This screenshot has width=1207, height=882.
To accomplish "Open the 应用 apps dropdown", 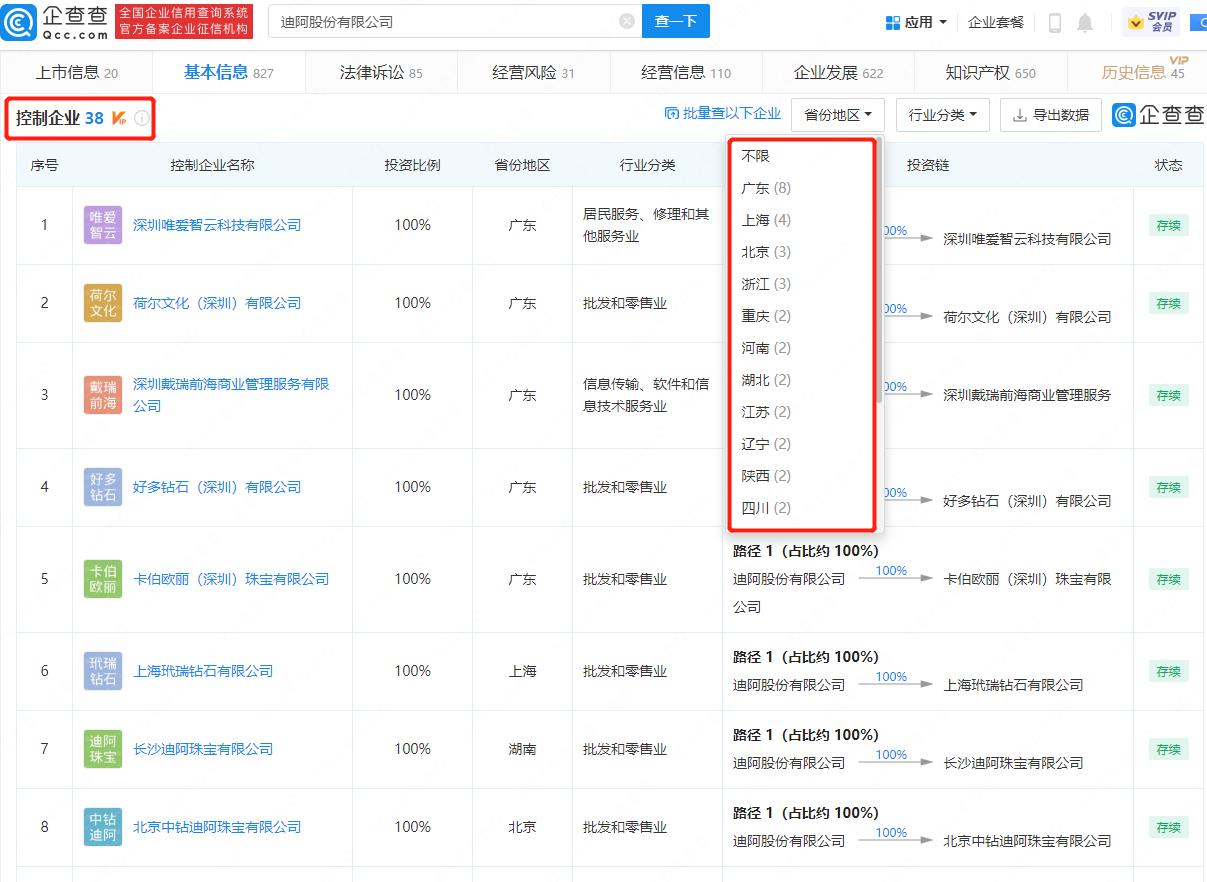I will 917,22.
